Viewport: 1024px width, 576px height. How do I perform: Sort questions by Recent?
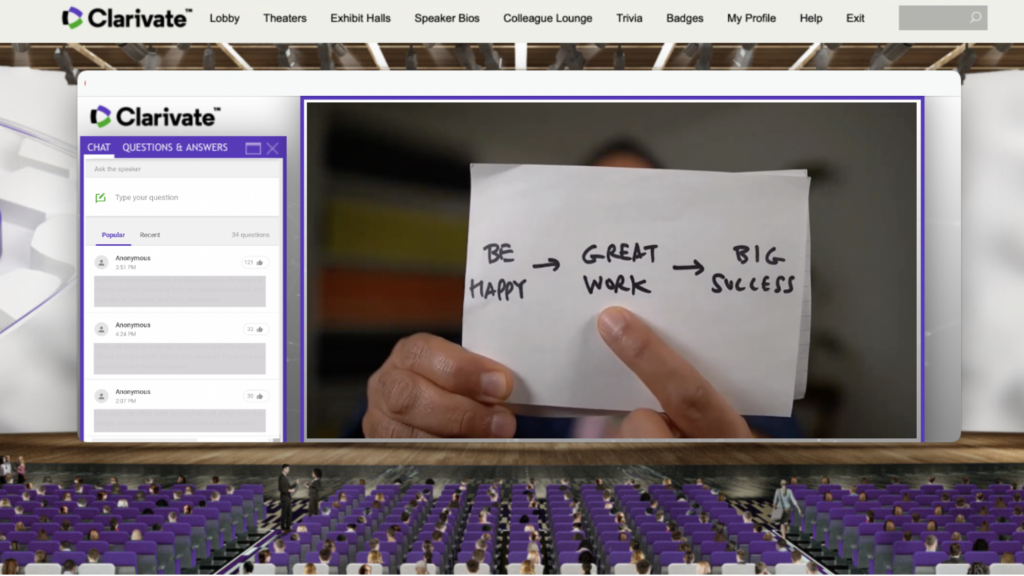click(x=150, y=235)
